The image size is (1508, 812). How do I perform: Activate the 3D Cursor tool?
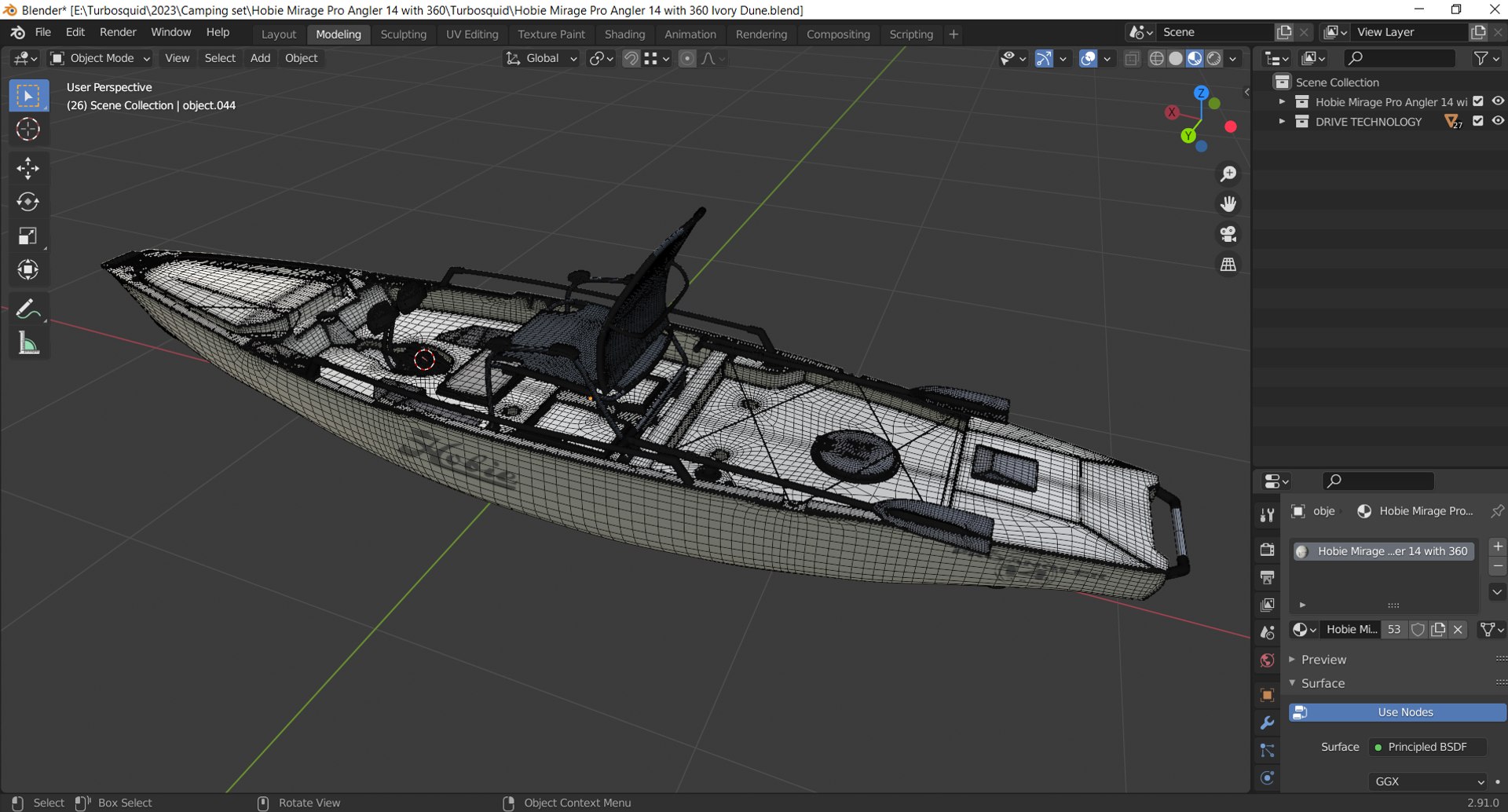(x=28, y=129)
